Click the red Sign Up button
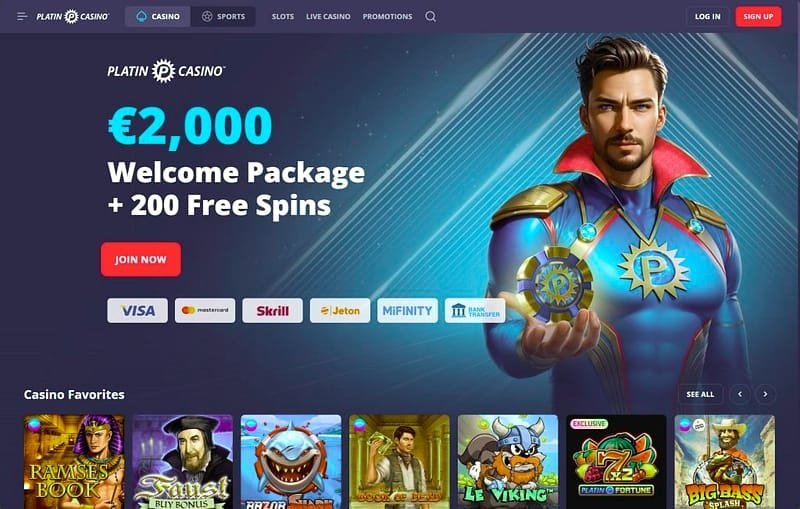 (758, 16)
